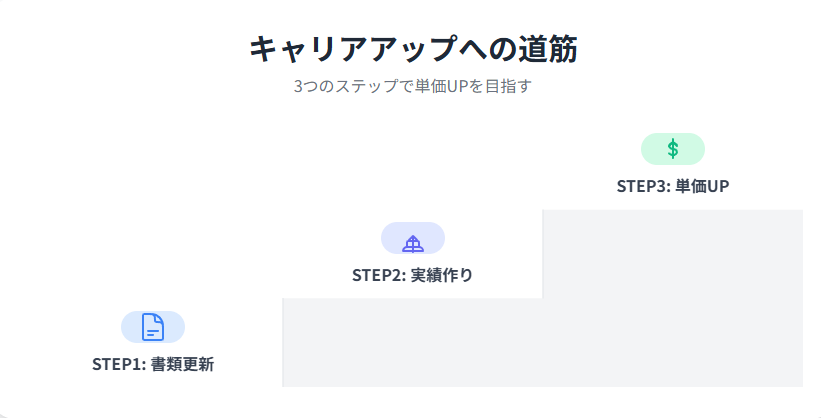Click the キャリアアップ part of the heading
The width and height of the screenshot is (821, 418).
pyautogui.click(x=353, y=49)
